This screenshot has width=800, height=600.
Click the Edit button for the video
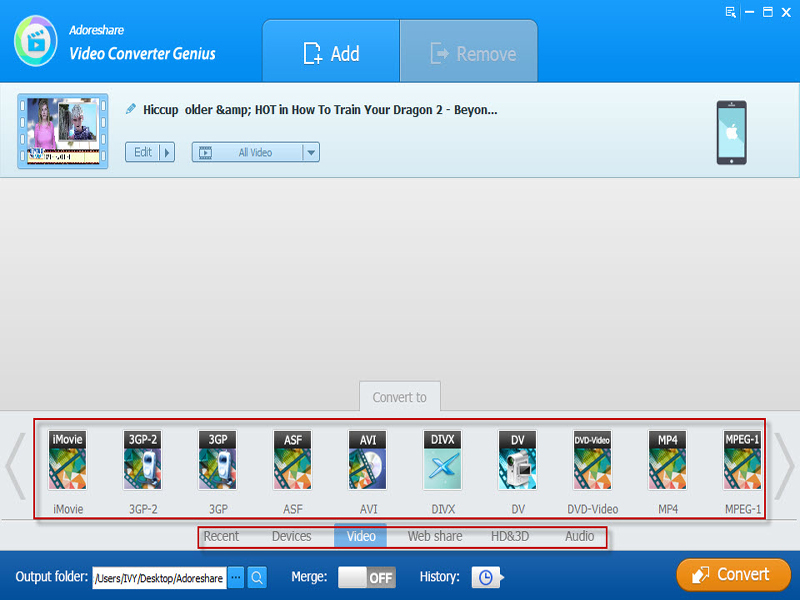(x=143, y=152)
